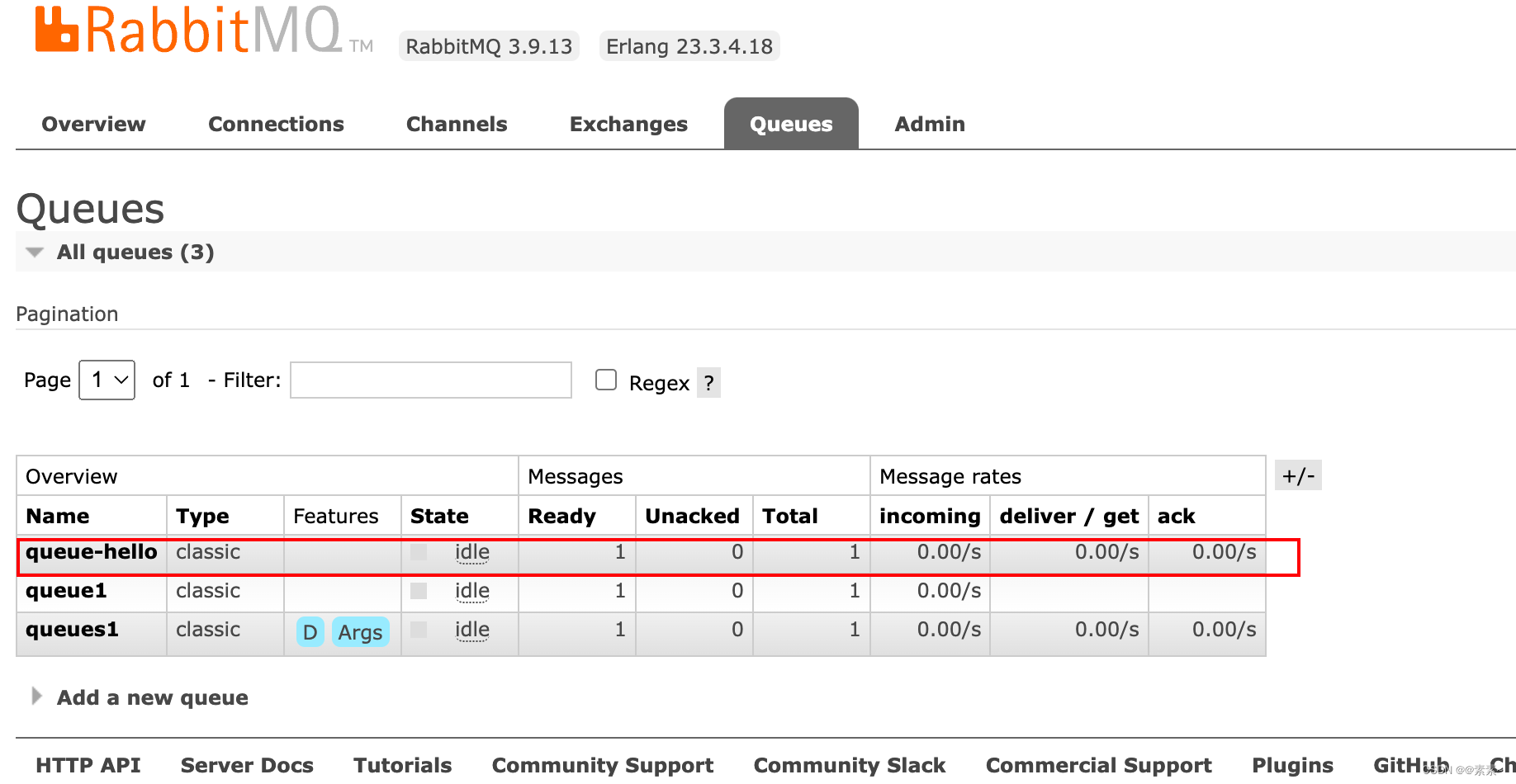Sort the table by Type column
The width and height of the screenshot is (1516, 784).
[202, 517]
